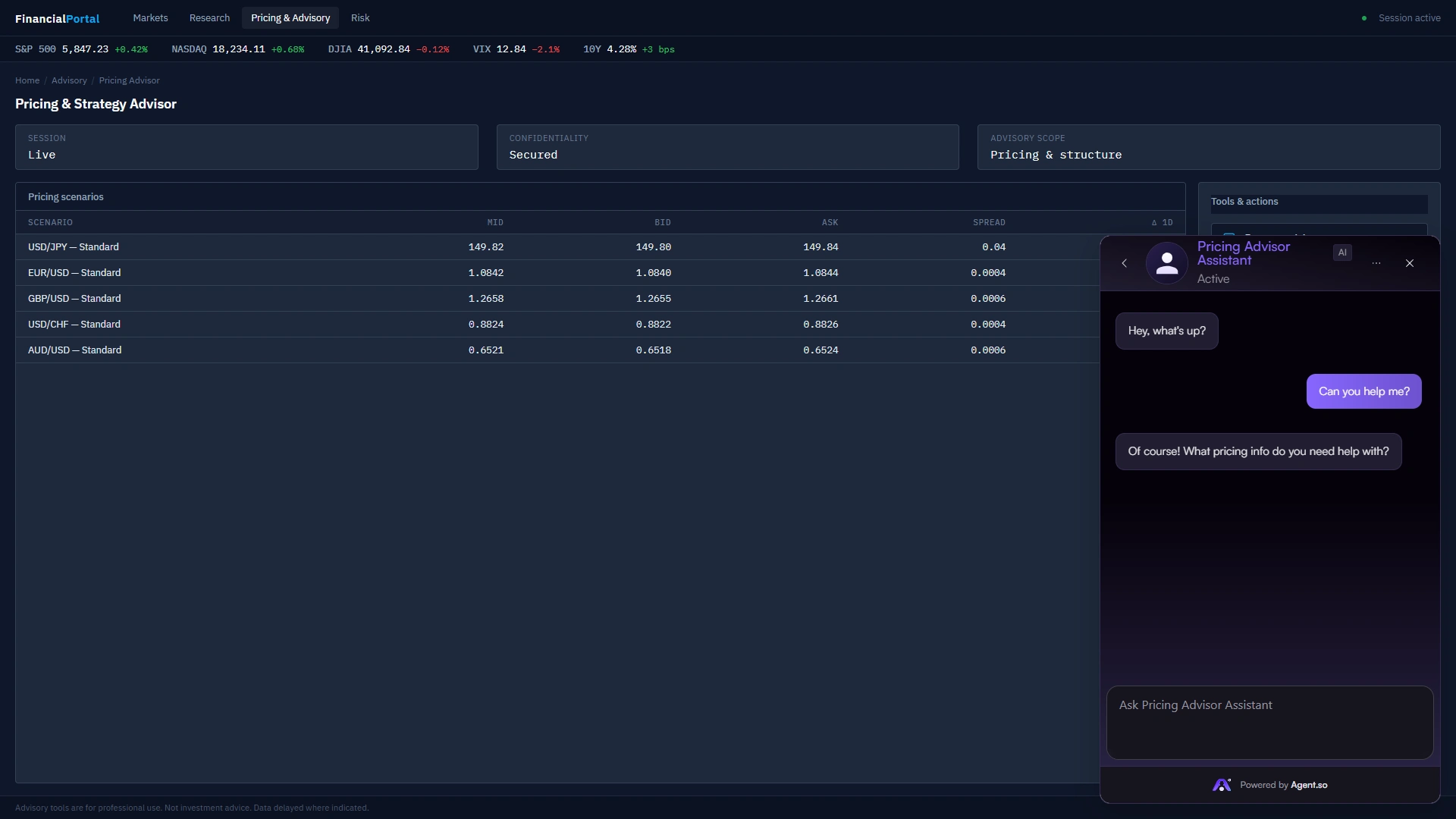Select the USD/JPY — Standard scenario row
This screenshot has height=819, width=1456.
74,247
